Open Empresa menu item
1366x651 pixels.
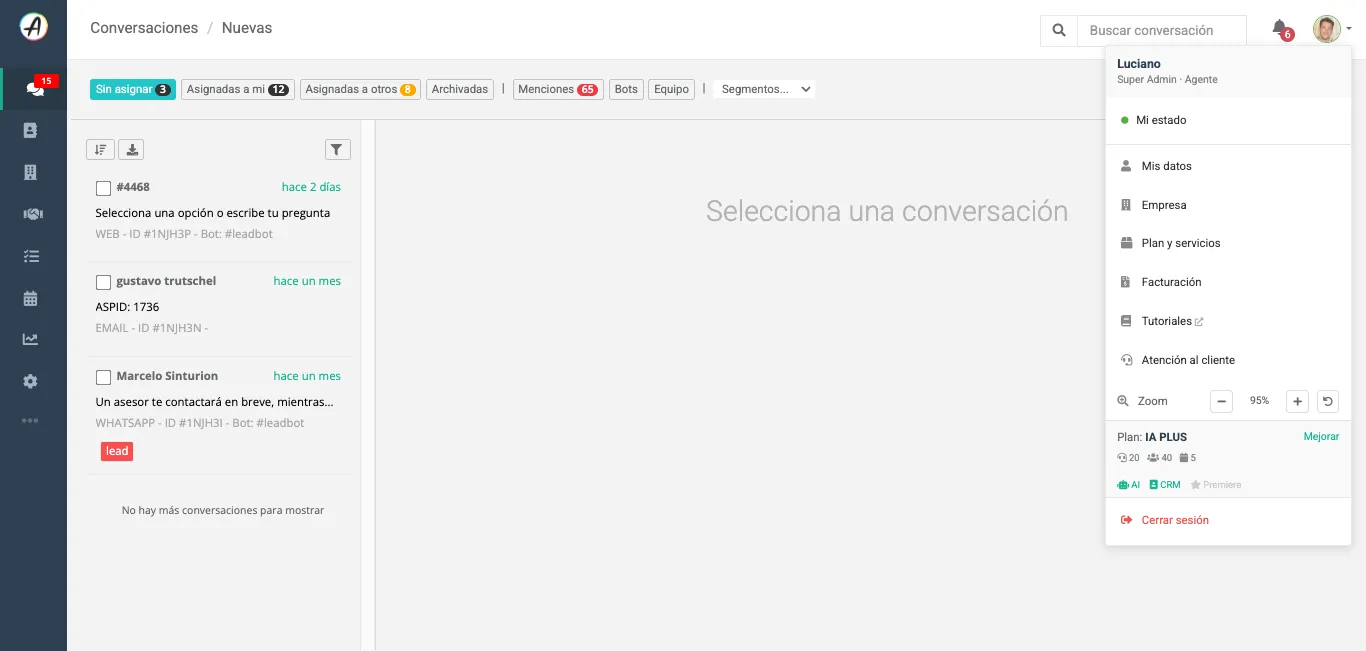[x=1228, y=205]
